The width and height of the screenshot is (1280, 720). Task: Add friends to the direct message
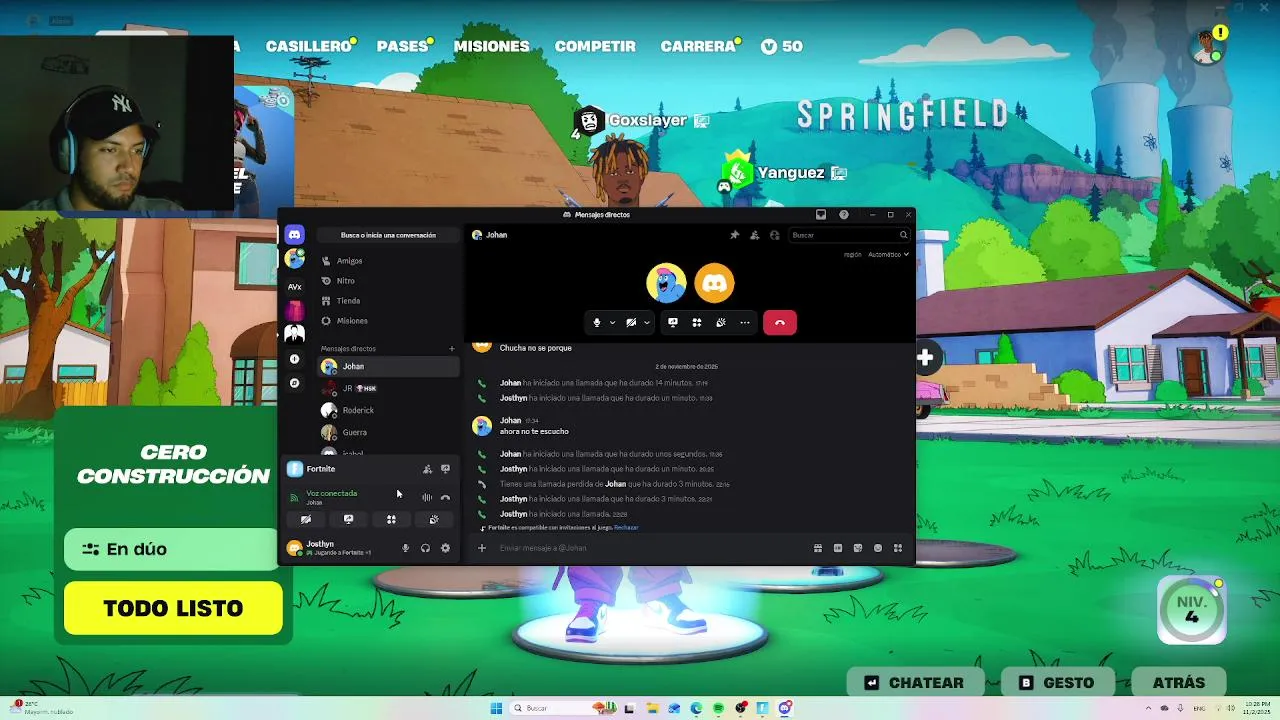754,235
